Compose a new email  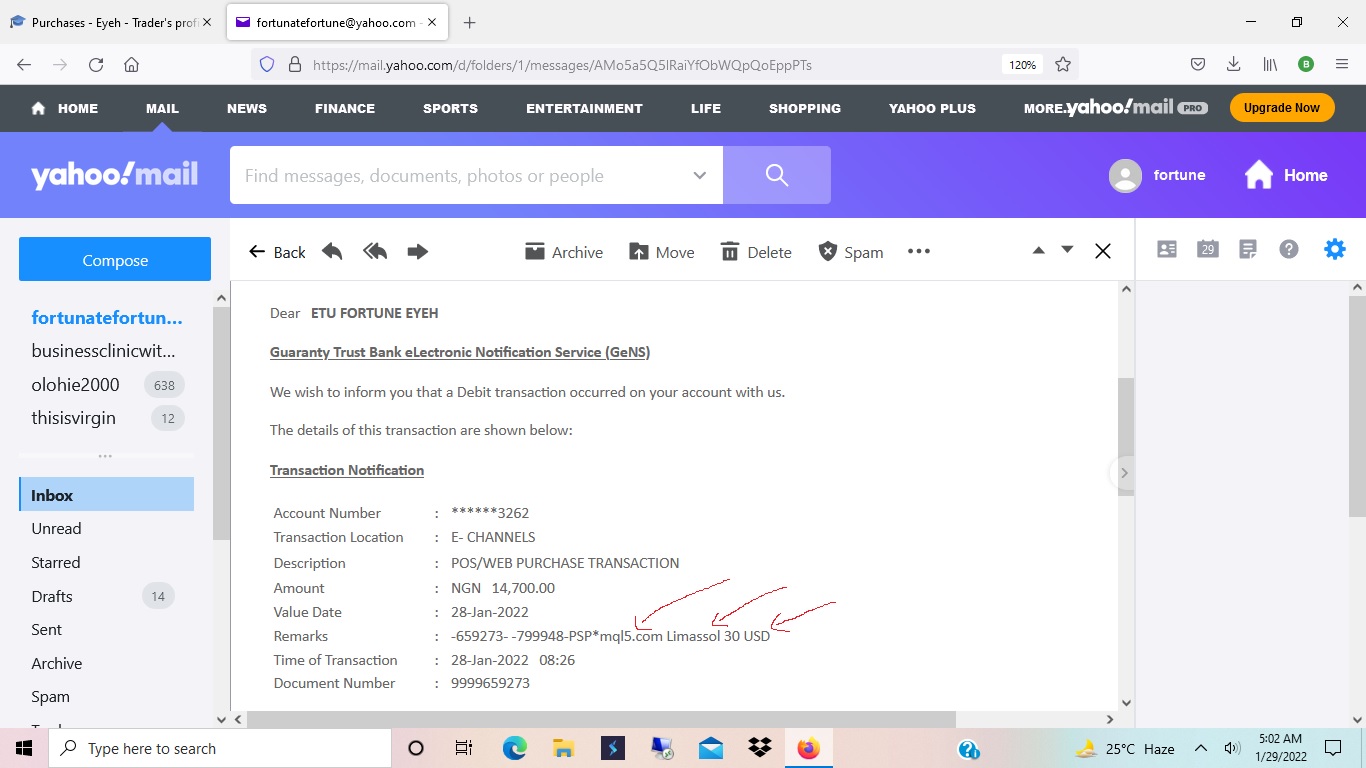pyautogui.click(x=115, y=259)
